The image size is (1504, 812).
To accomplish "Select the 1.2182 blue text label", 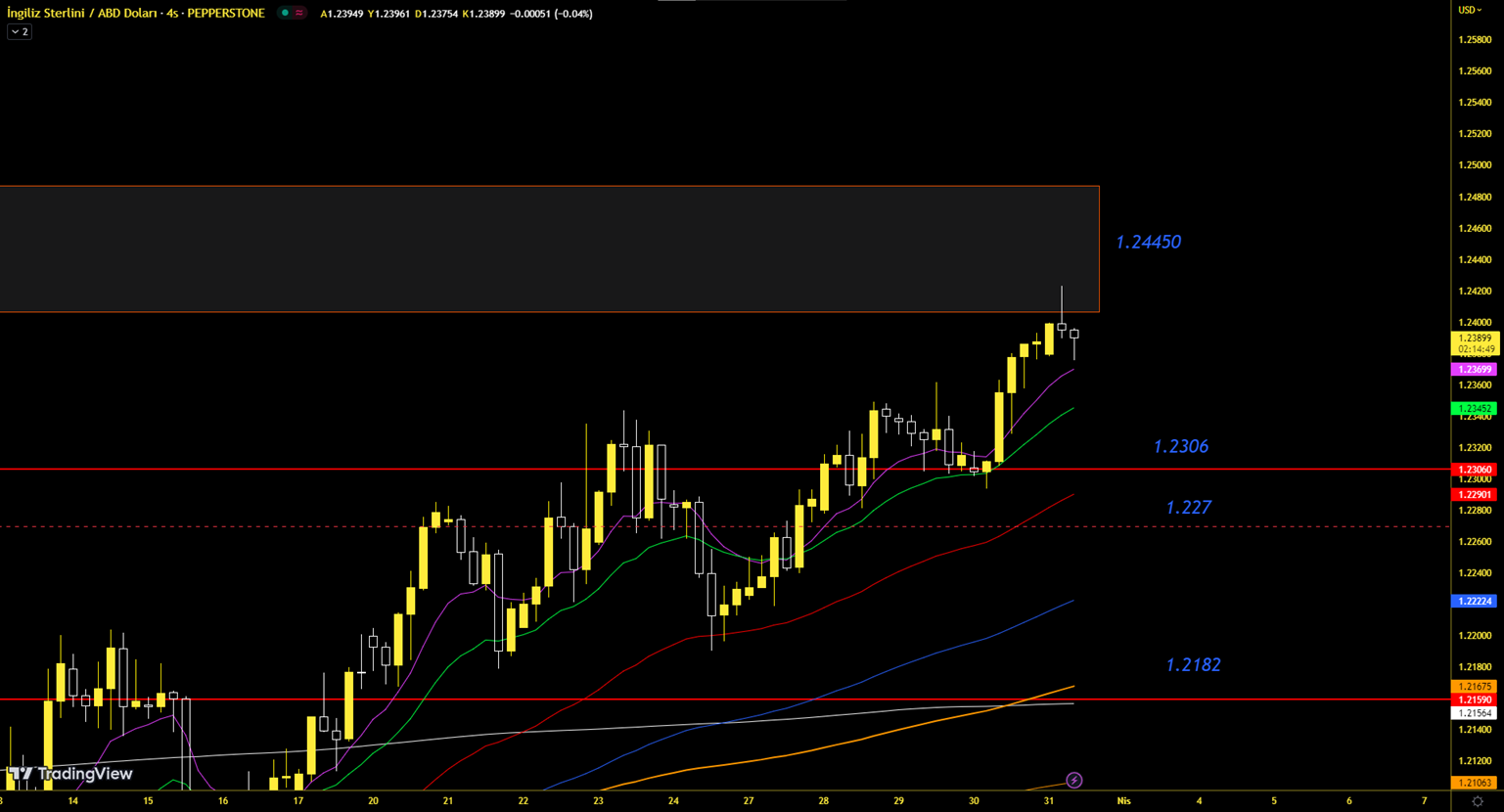I will [1193, 664].
